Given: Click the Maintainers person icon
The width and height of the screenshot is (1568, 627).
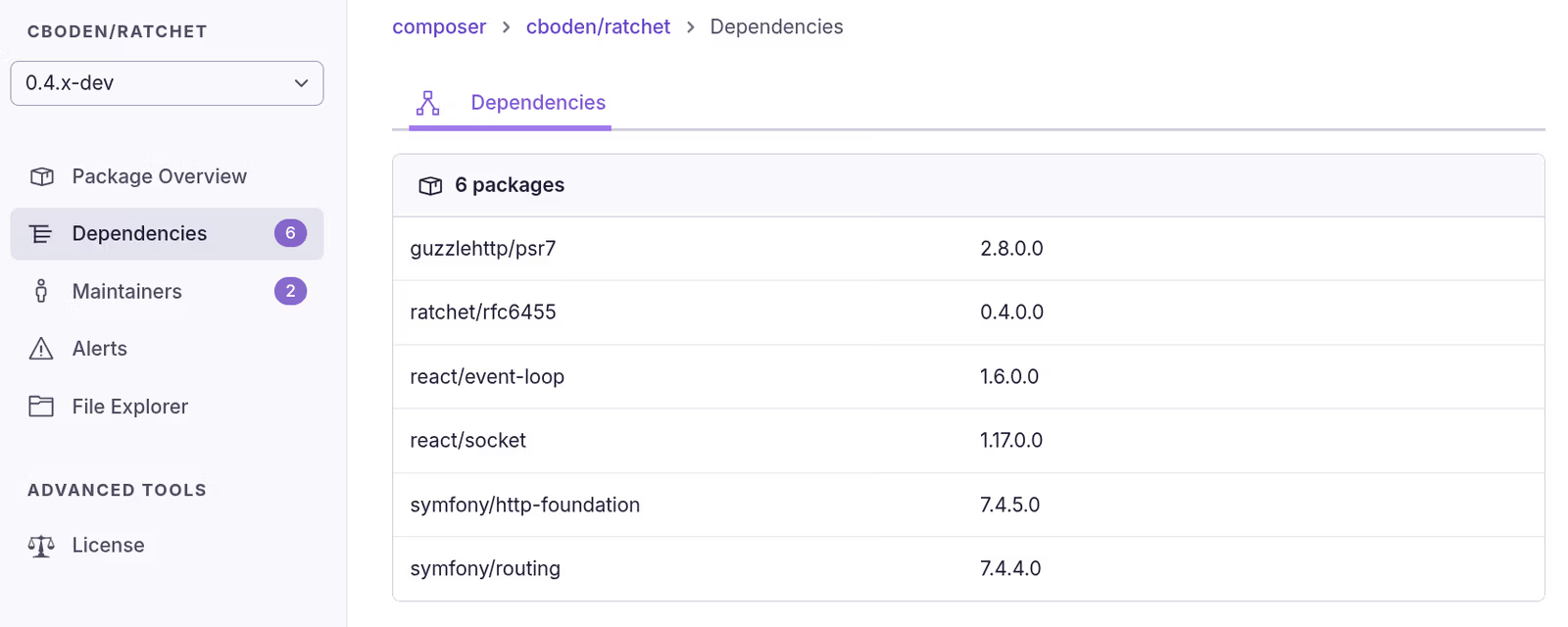Looking at the screenshot, I should (41, 291).
